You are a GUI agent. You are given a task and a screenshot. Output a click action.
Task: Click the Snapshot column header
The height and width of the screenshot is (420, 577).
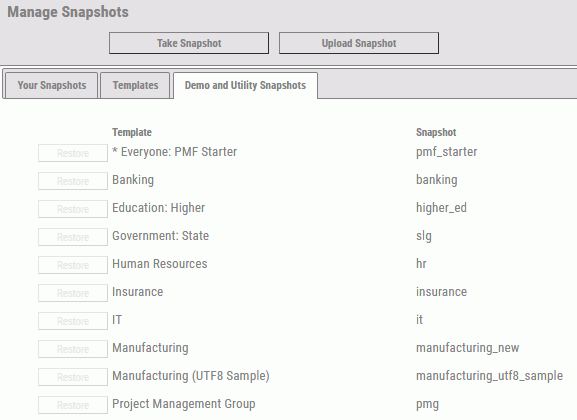pos(436,132)
